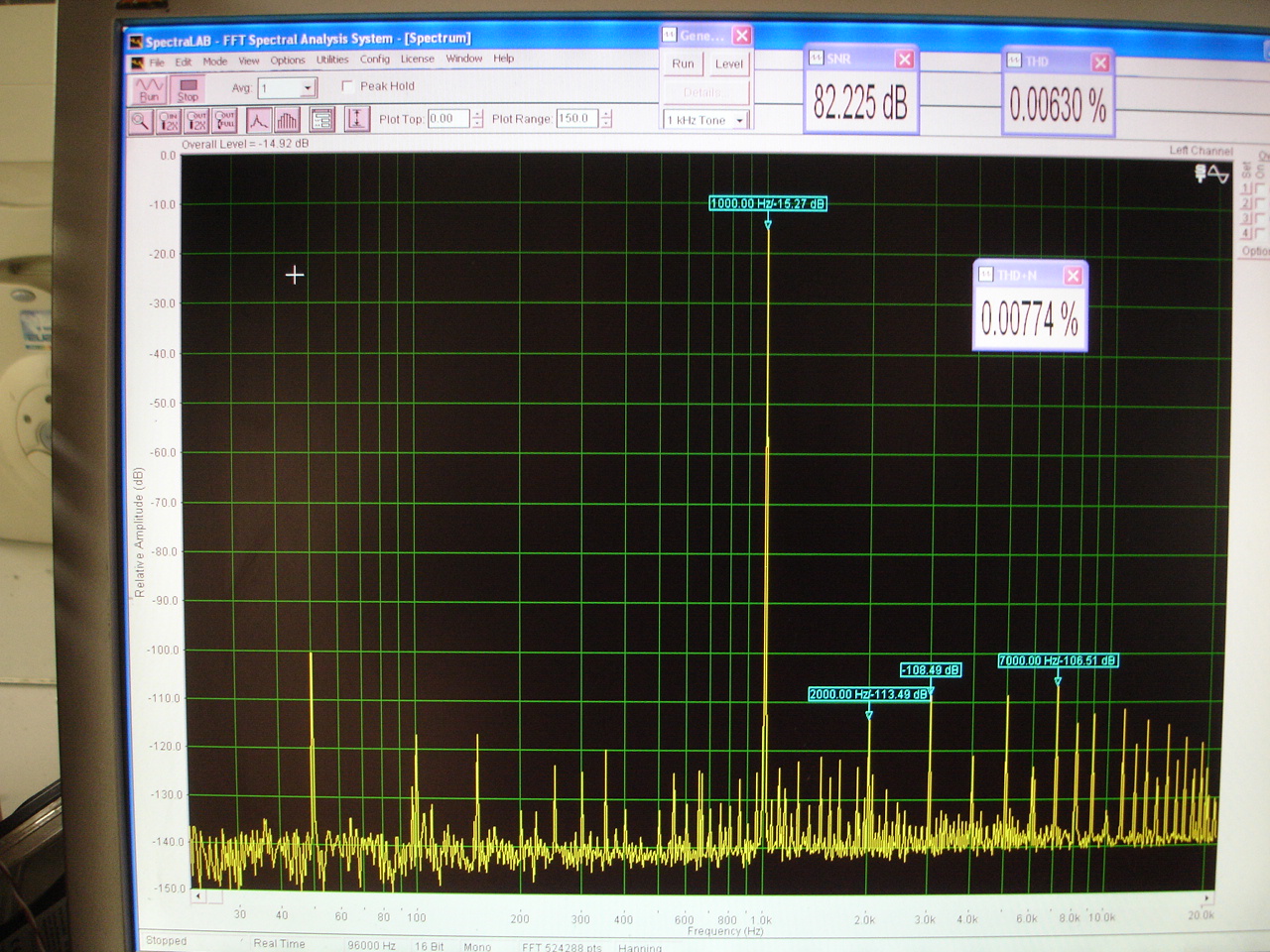Select the line spectrum plot icon
Image resolution: width=1270 pixels, height=952 pixels.
258,121
